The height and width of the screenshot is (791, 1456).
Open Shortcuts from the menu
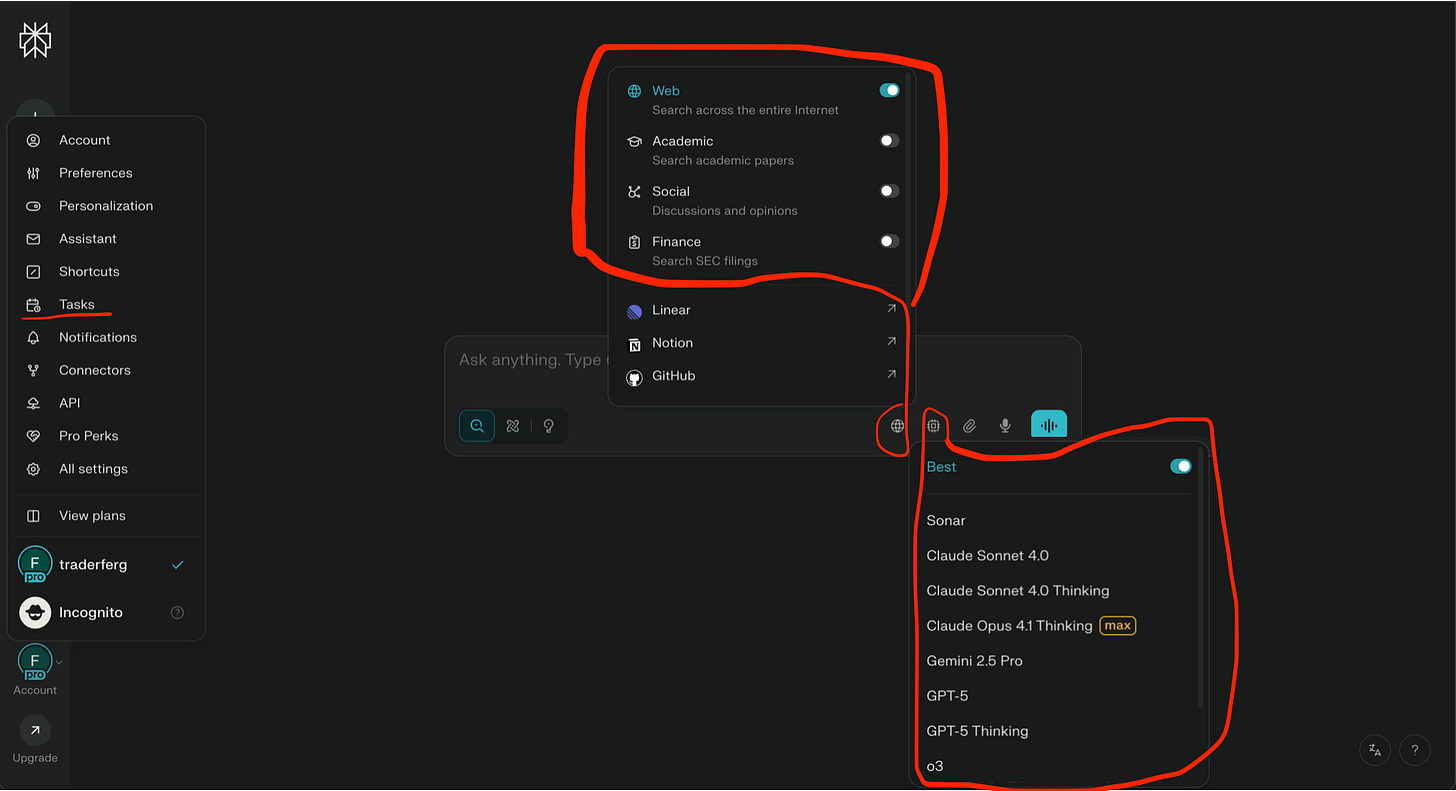[x=106, y=272]
